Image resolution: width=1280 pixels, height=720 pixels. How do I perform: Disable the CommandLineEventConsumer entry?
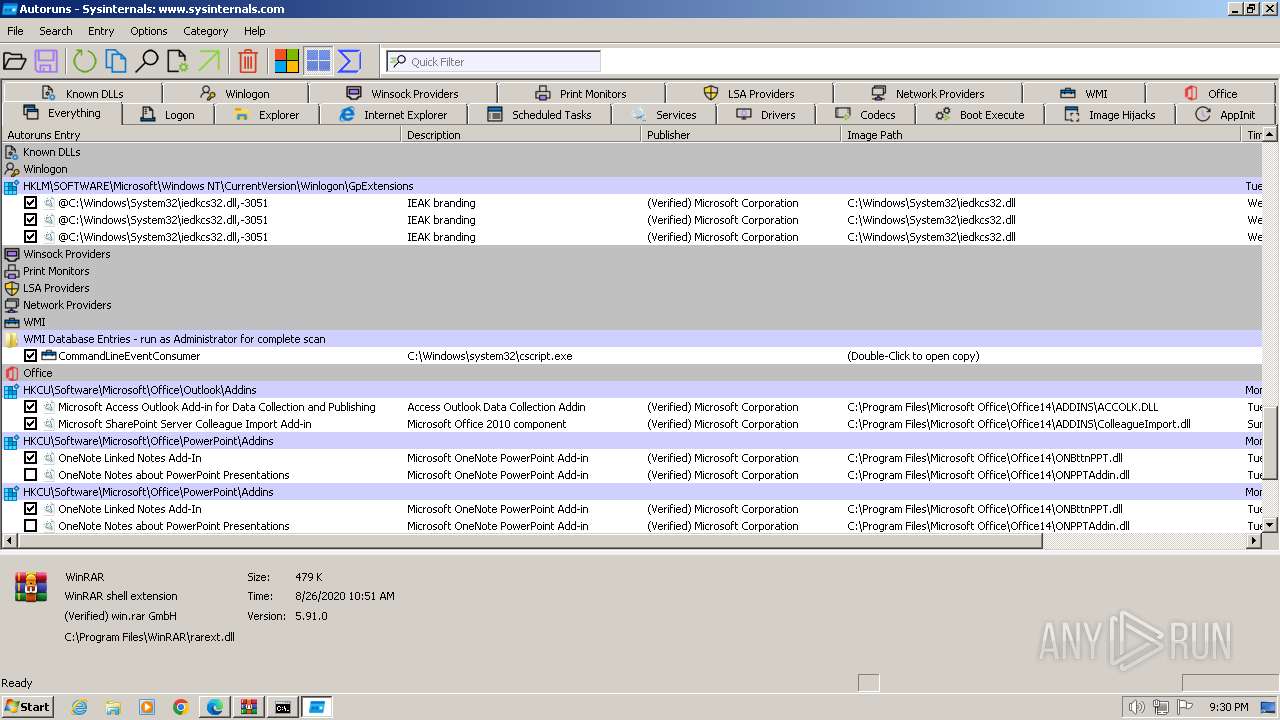[x=30, y=356]
